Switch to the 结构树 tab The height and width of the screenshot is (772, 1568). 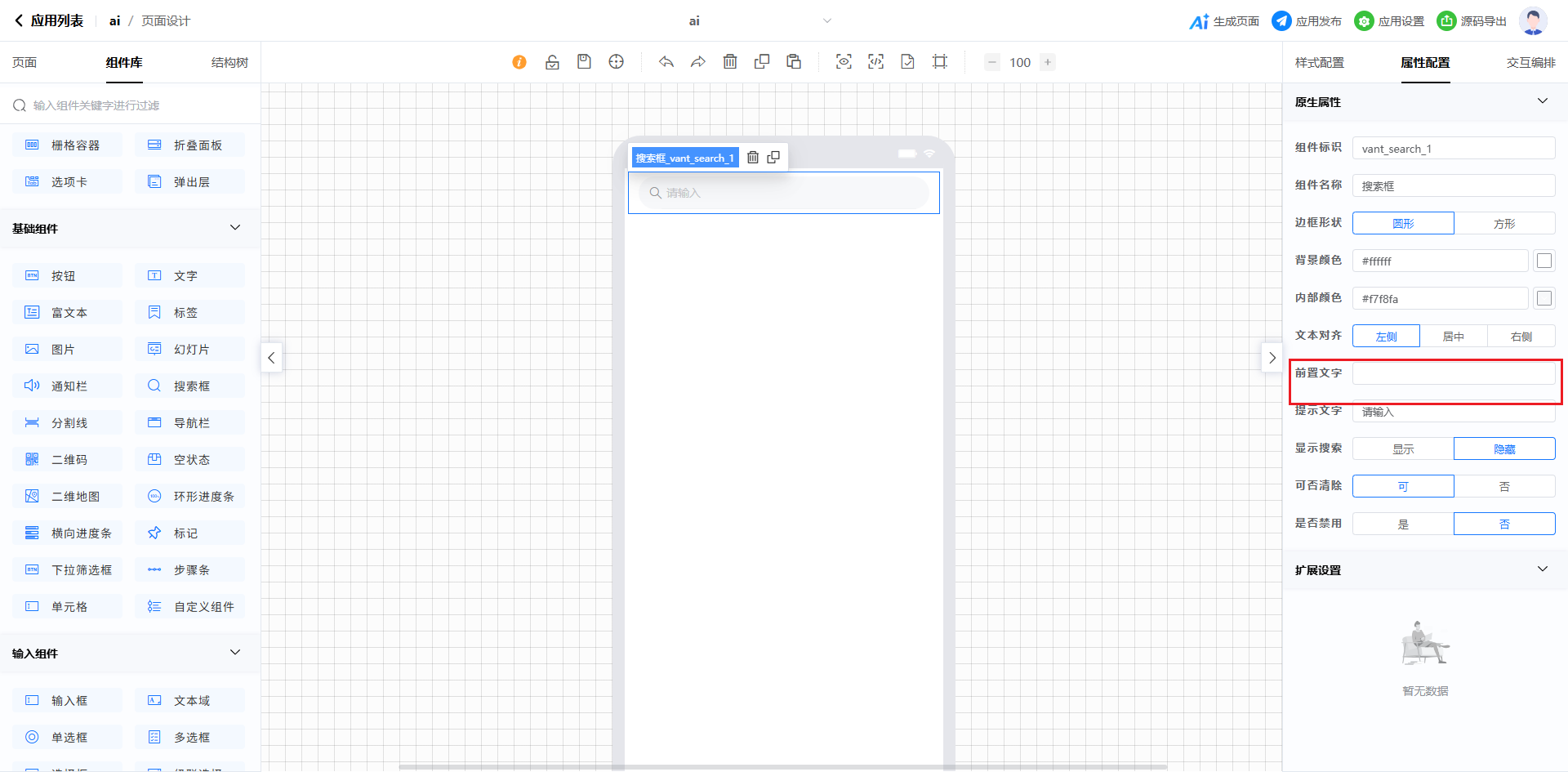[x=229, y=63]
